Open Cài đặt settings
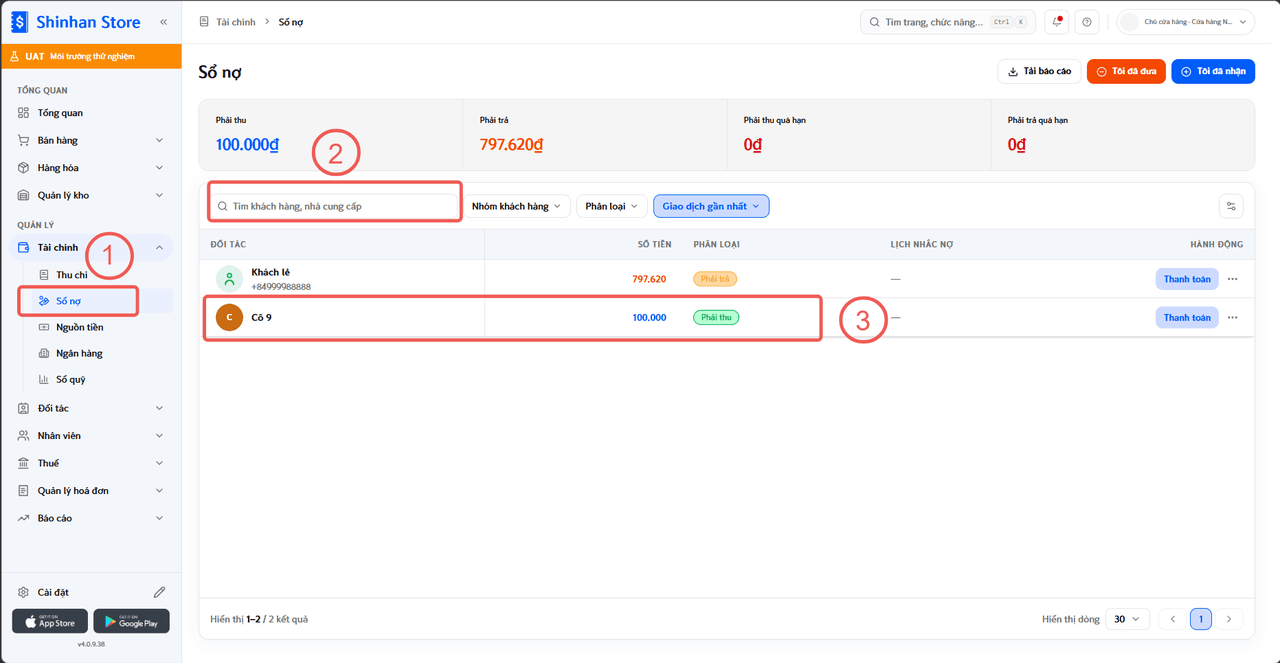 point(54,592)
